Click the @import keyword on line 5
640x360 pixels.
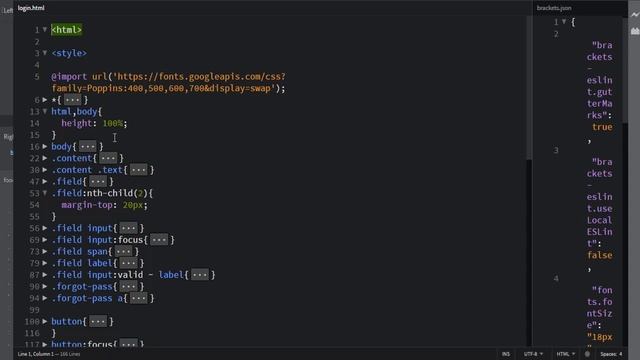pos(69,76)
